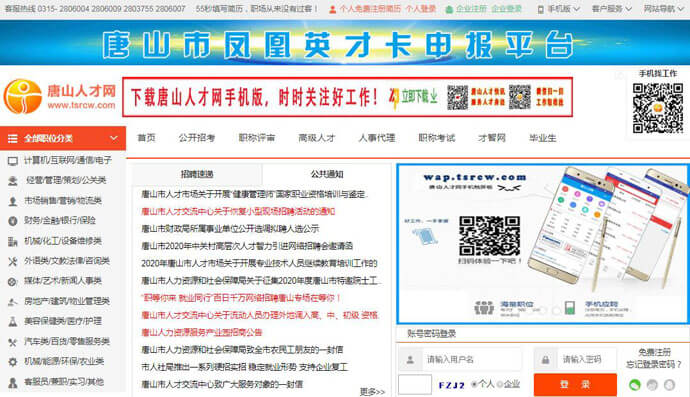
Task: Click the automotive retail category icon
Action: 13,342
